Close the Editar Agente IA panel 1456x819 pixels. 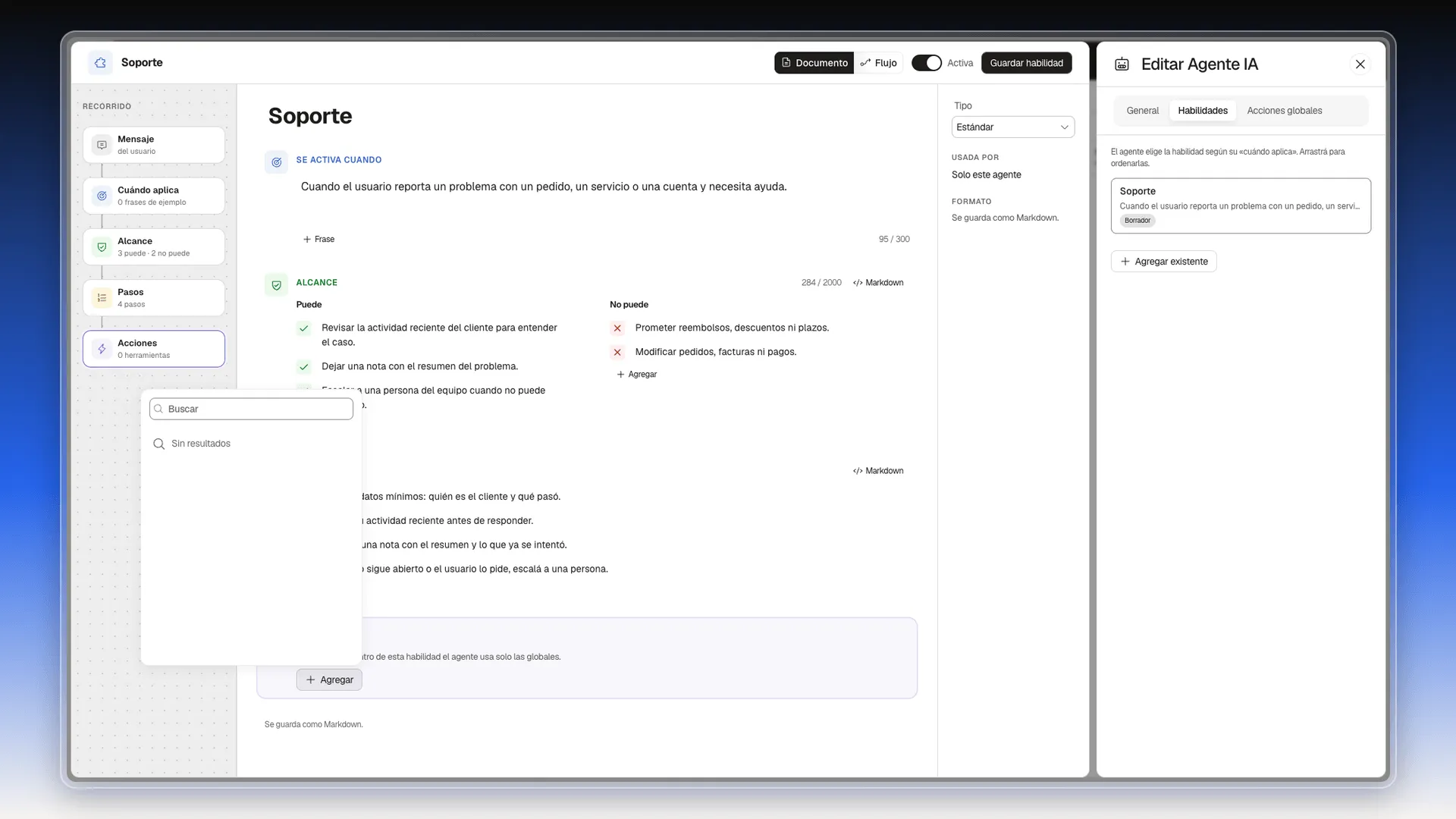point(1360,64)
